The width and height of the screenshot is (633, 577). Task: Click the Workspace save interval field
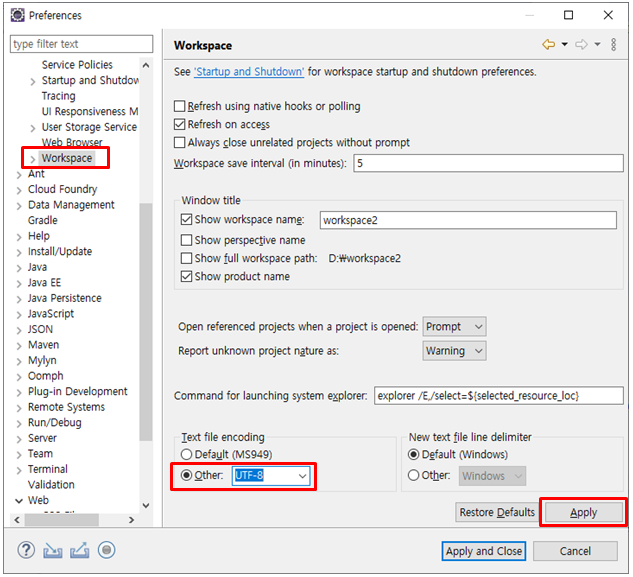[488, 163]
